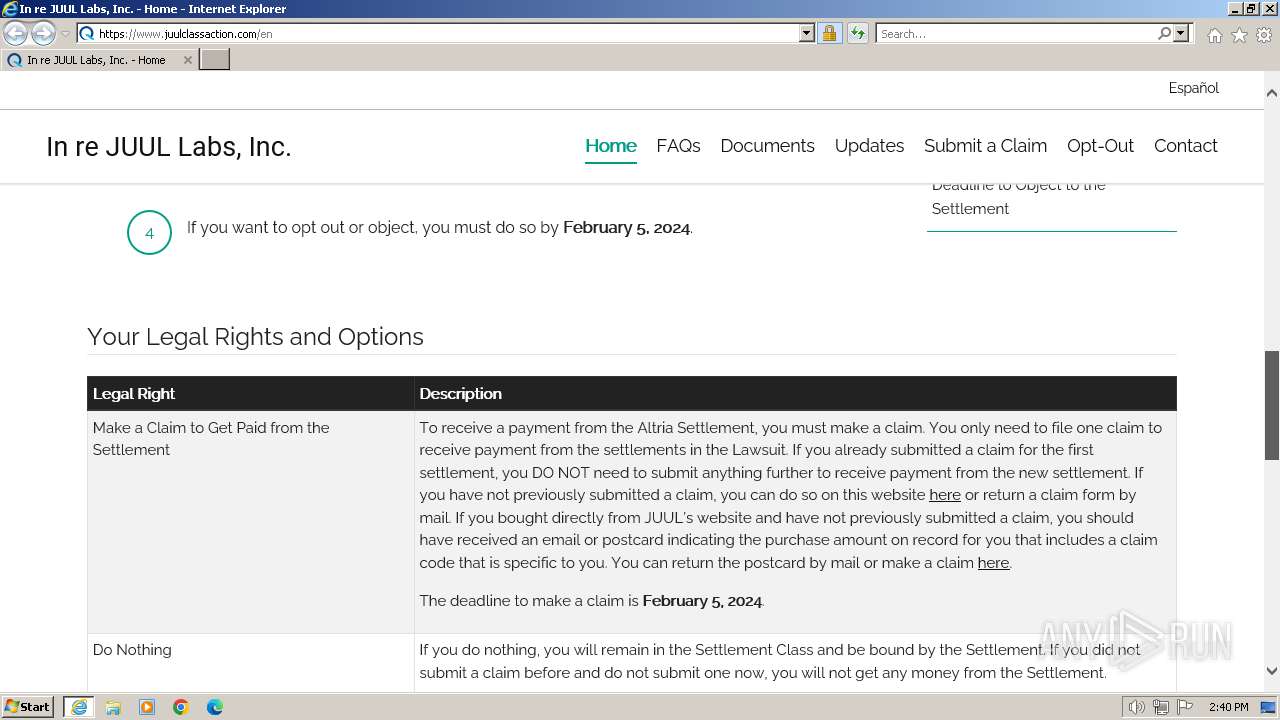Click the second 'here' link after 'make a claim'
The width and height of the screenshot is (1280, 720).
pyautogui.click(x=993, y=563)
